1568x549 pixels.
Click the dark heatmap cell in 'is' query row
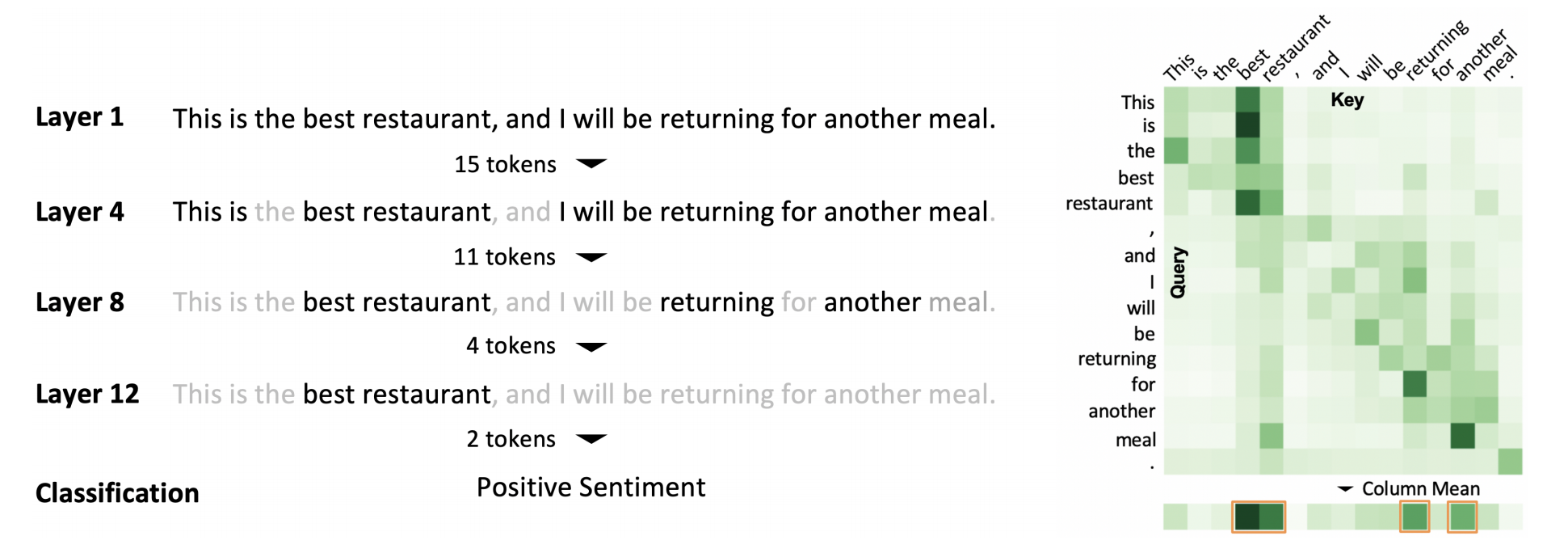click(1247, 125)
